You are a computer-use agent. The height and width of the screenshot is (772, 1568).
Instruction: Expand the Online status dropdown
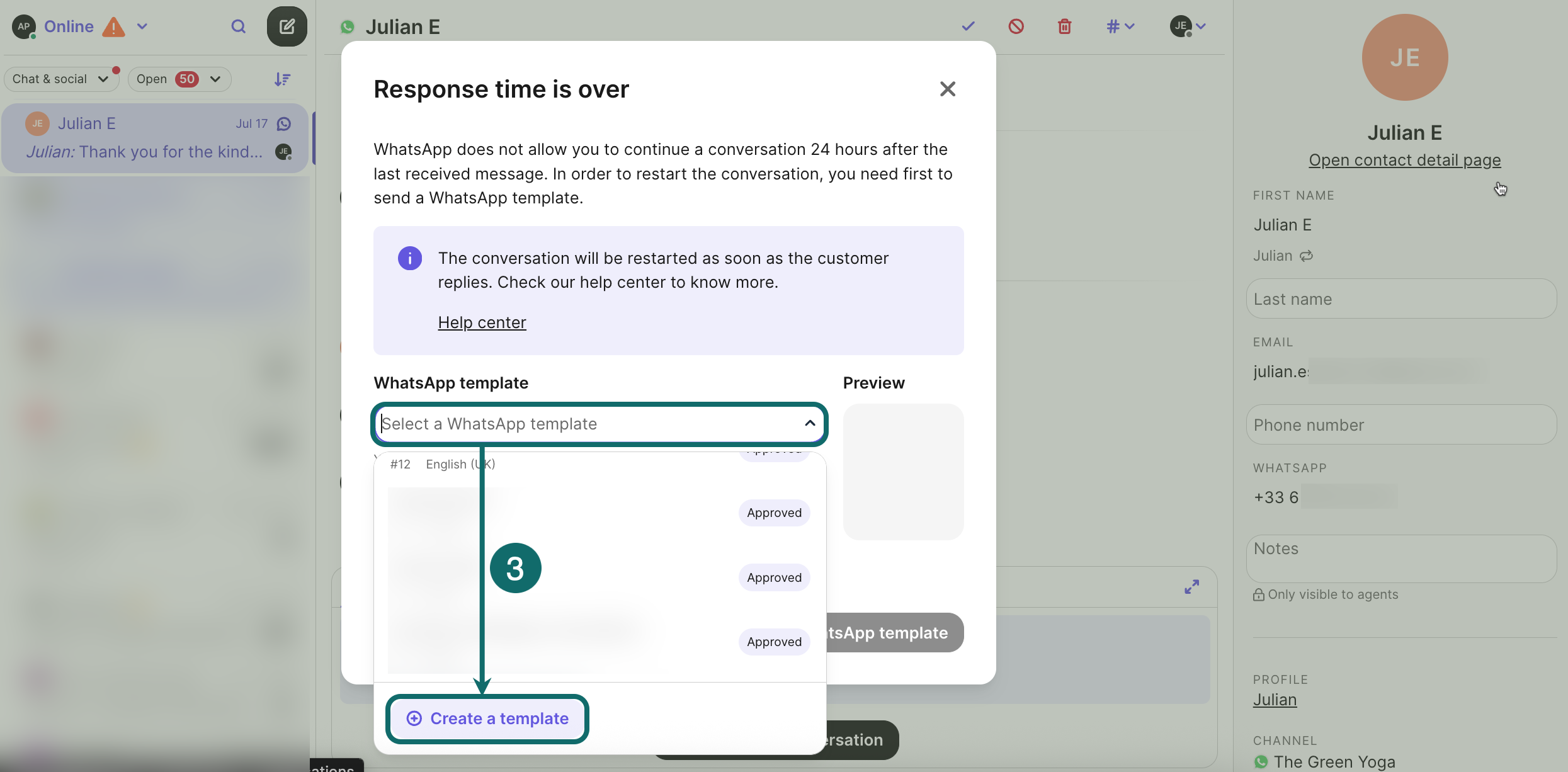click(142, 26)
